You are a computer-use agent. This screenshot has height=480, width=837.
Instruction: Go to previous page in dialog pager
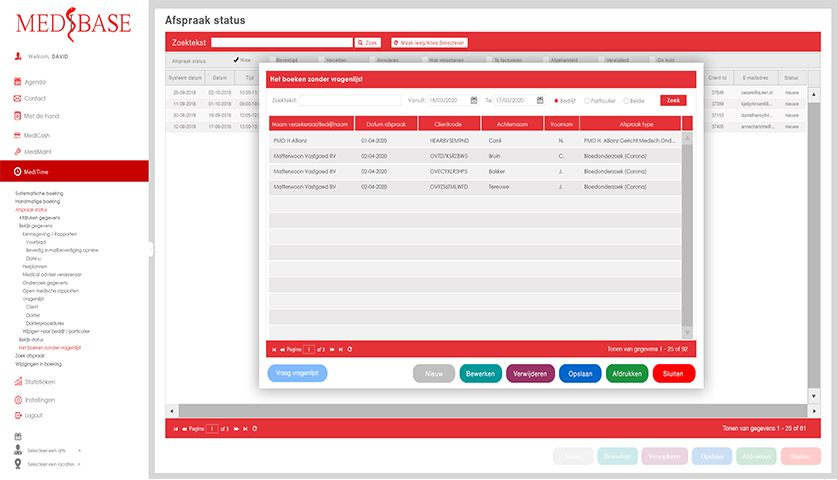[282, 349]
